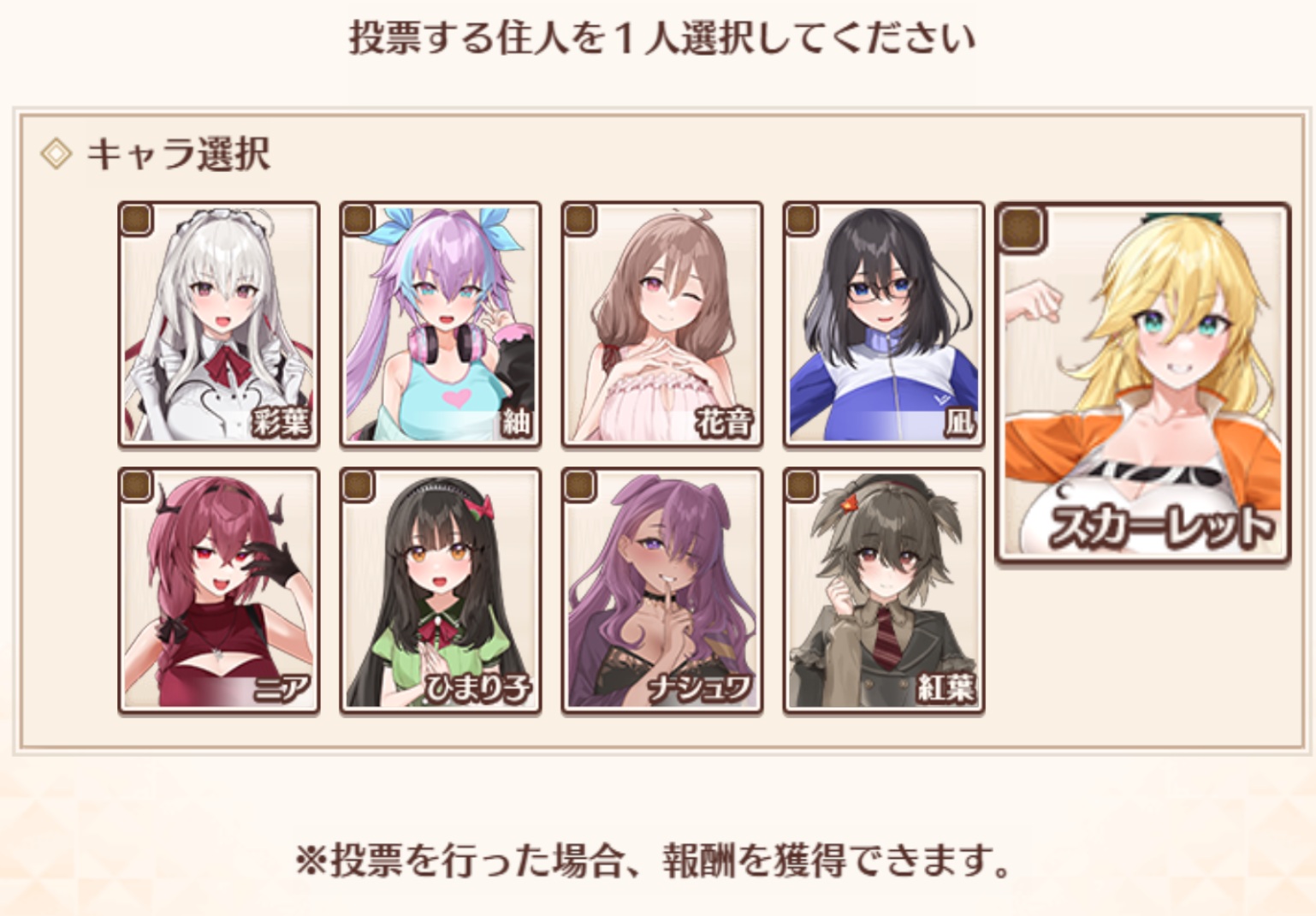Pick the ひまり子 character card
This screenshot has height=916, width=1316.
441,591
